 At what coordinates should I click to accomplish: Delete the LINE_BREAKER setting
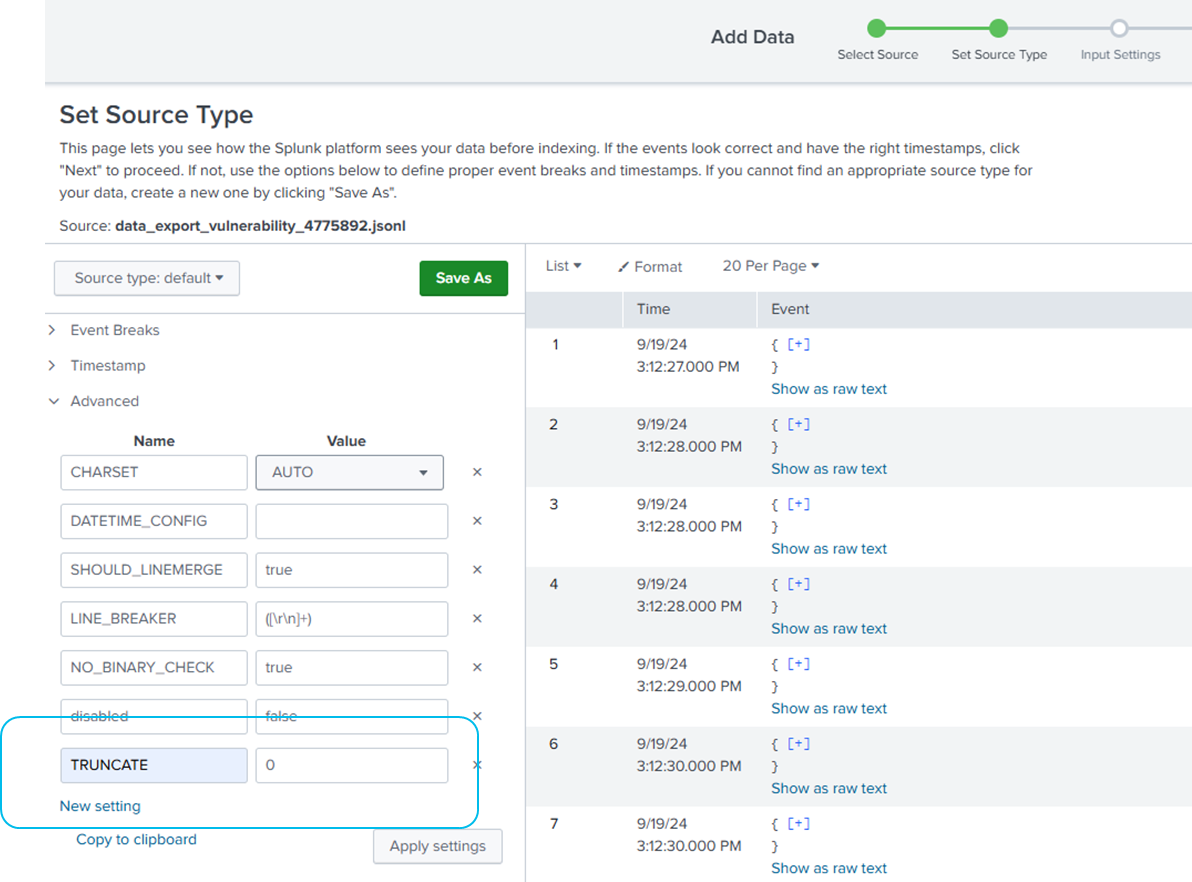tap(477, 618)
